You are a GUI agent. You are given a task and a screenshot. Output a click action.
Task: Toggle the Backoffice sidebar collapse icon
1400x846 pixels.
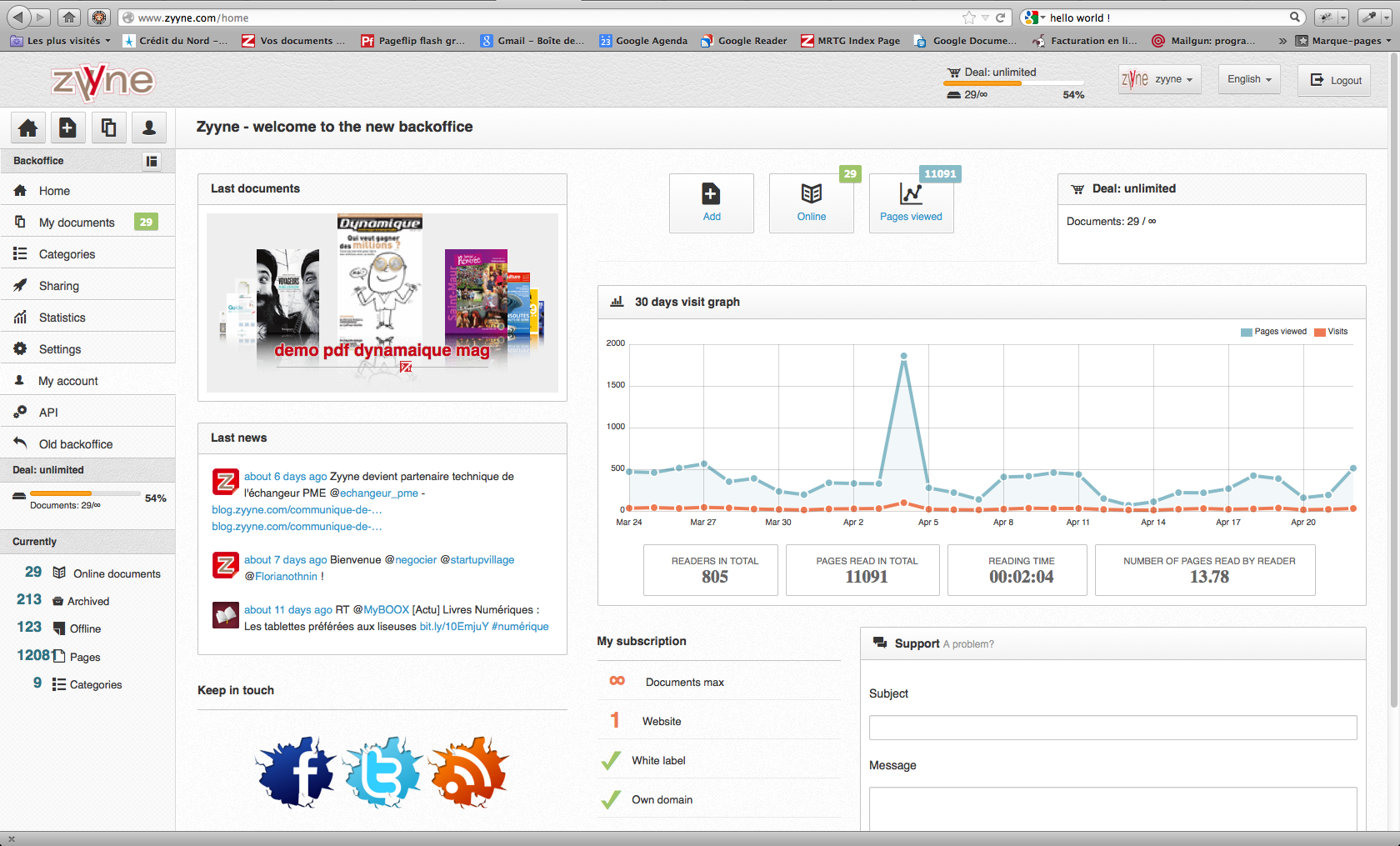[x=151, y=161]
